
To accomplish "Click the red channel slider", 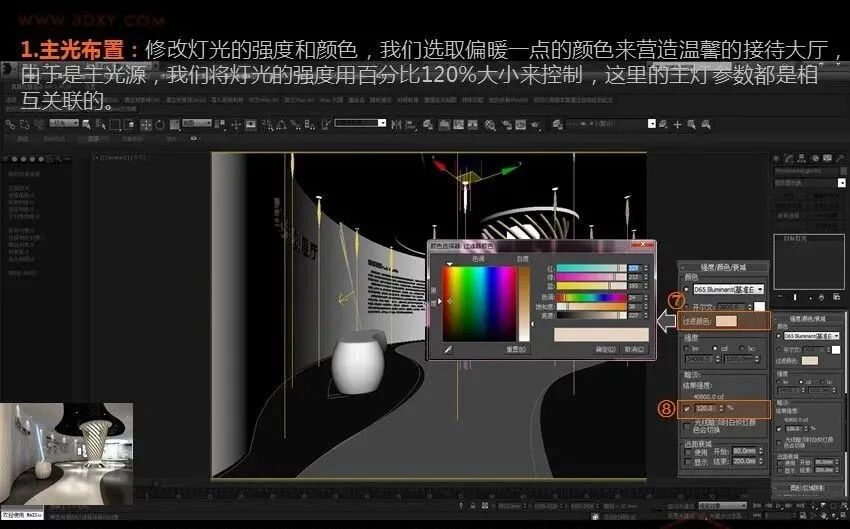I will (x=592, y=268).
